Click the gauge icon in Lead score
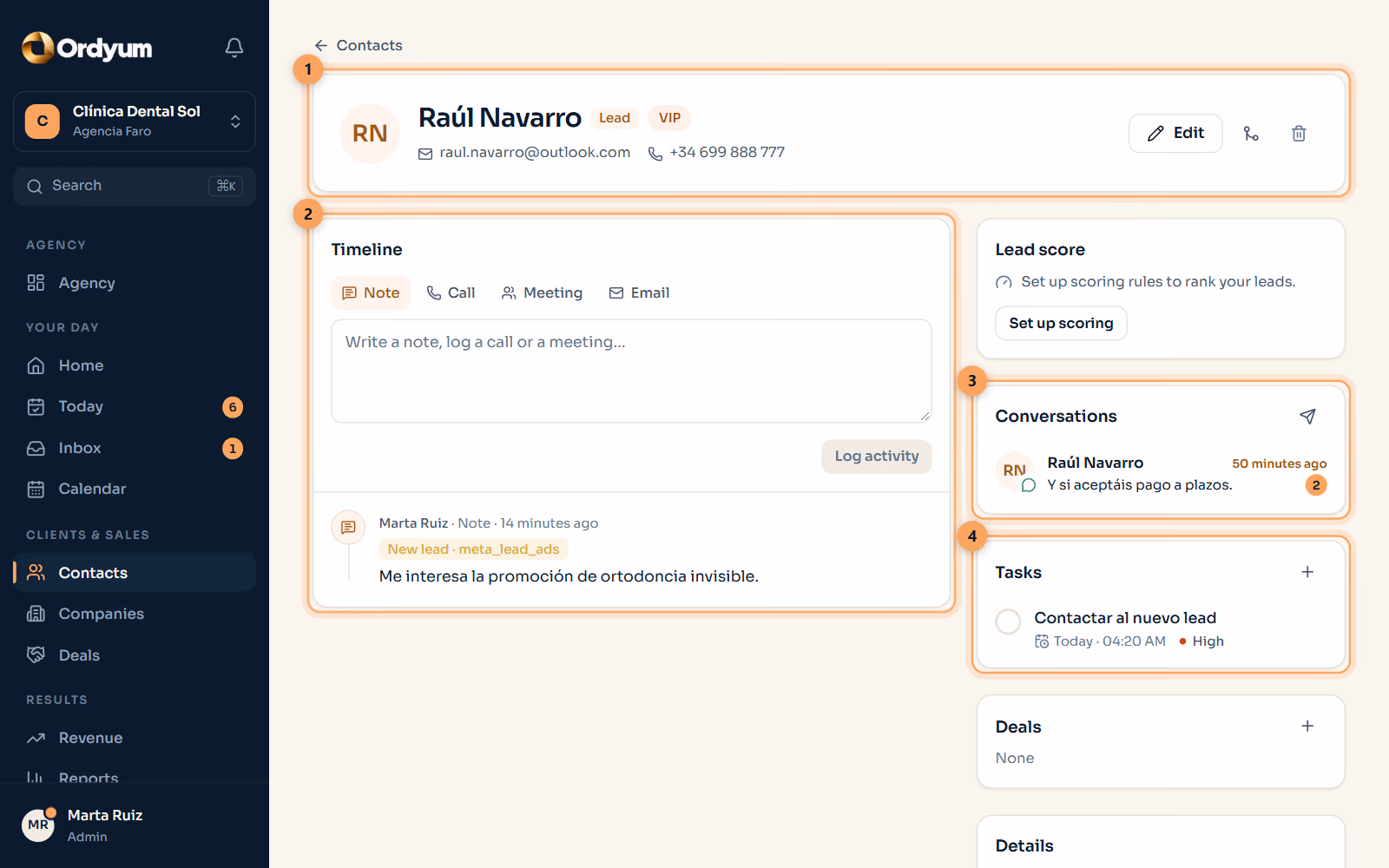The width and height of the screenshot is (1389, 868). click(x=1004, y=282)
